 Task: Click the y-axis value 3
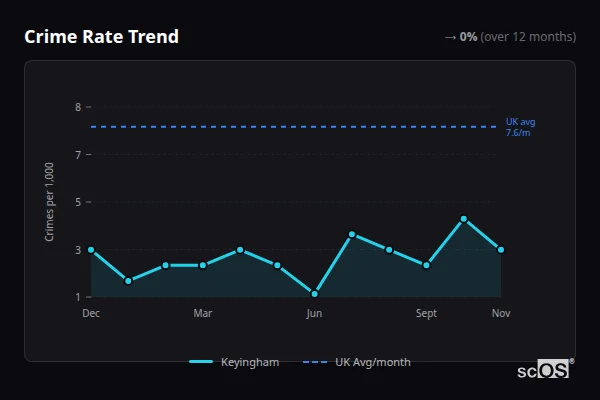[78, 250]
